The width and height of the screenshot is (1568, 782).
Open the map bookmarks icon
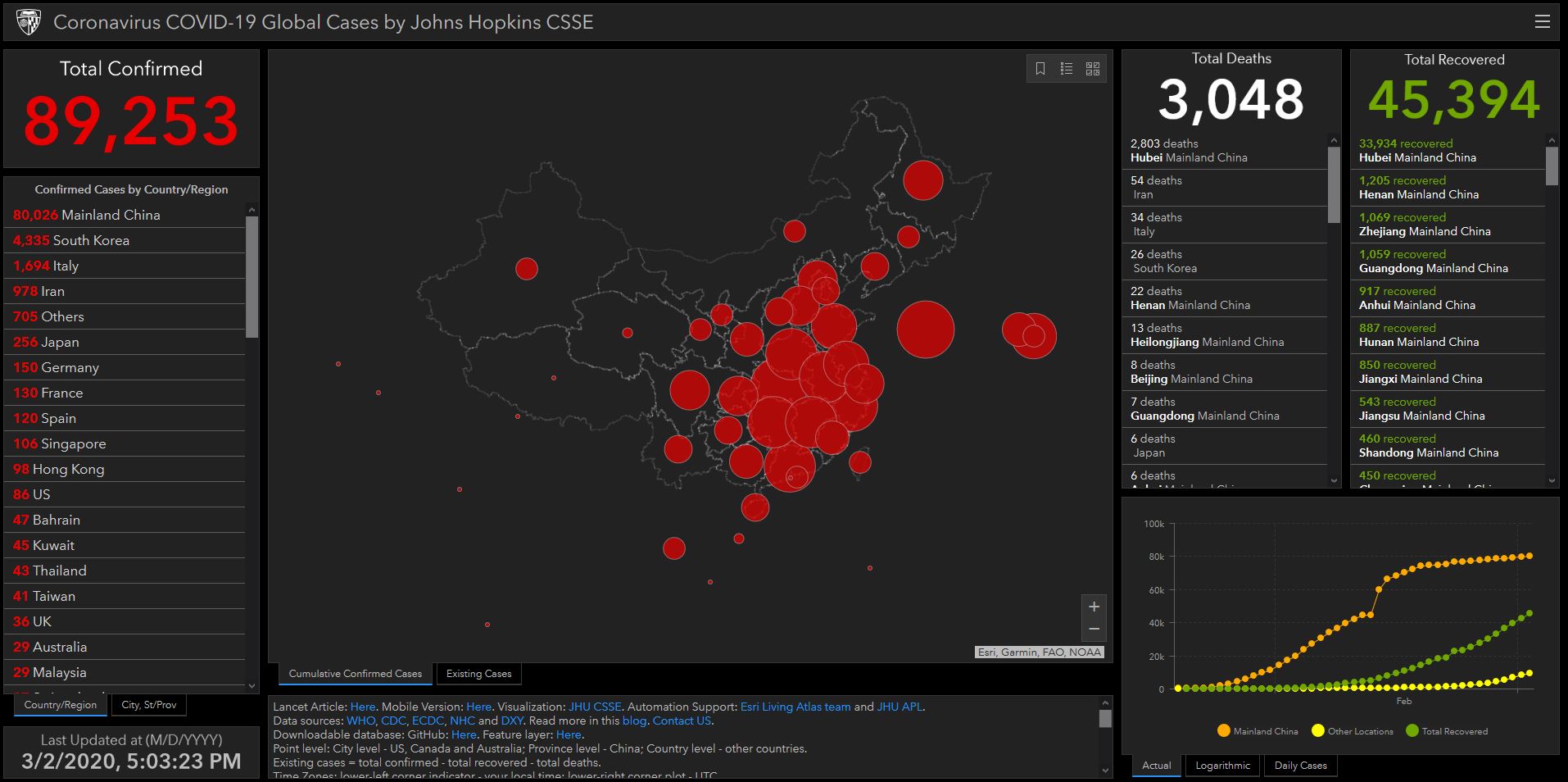pyautogui.click(x=1040, y=69)
